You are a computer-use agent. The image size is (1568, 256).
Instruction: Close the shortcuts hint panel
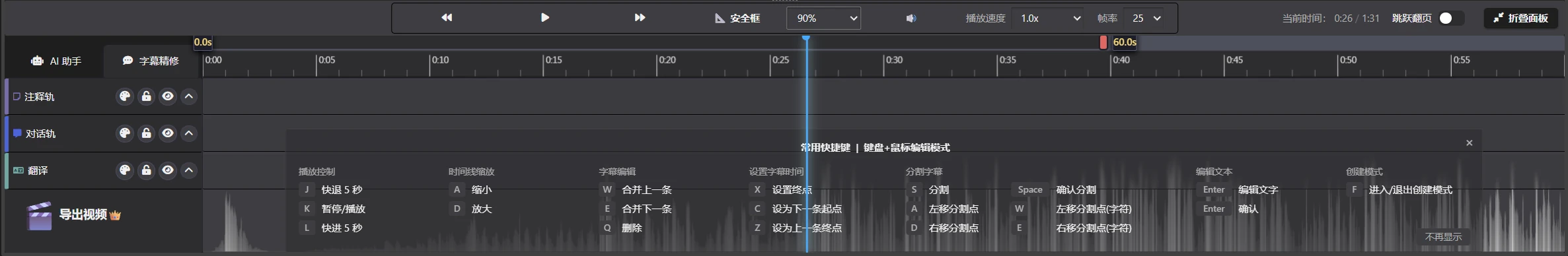(1469, 143)
